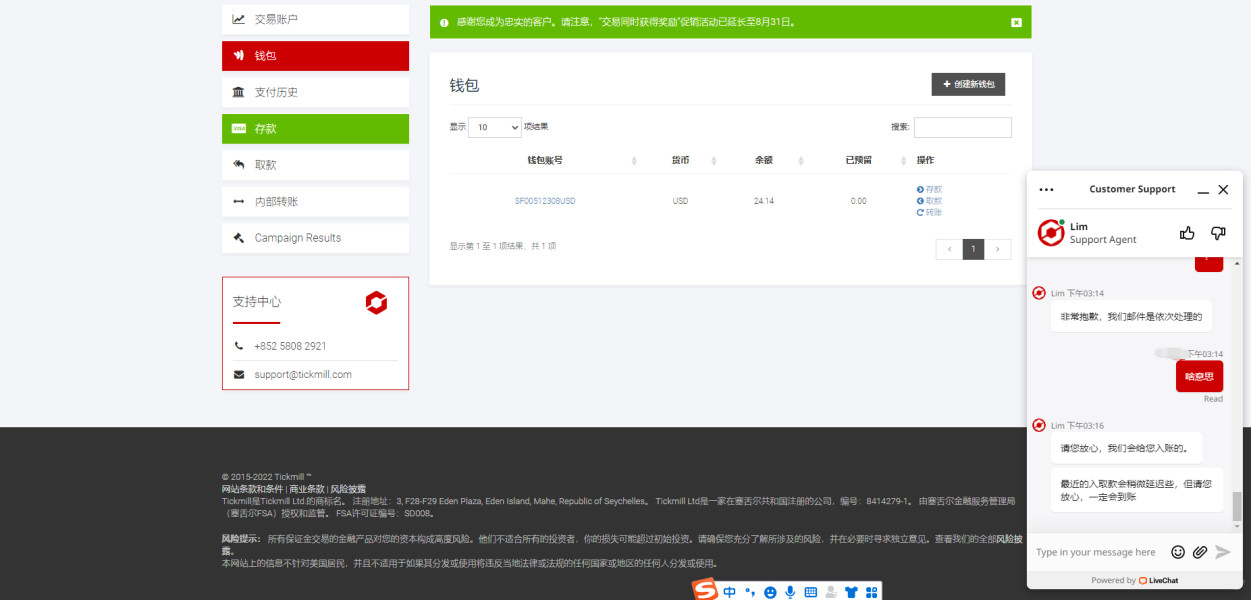Open 支付历史 in the sidebar
The width and height of the screenshot is (1251, 600).
tap(315, 92)
